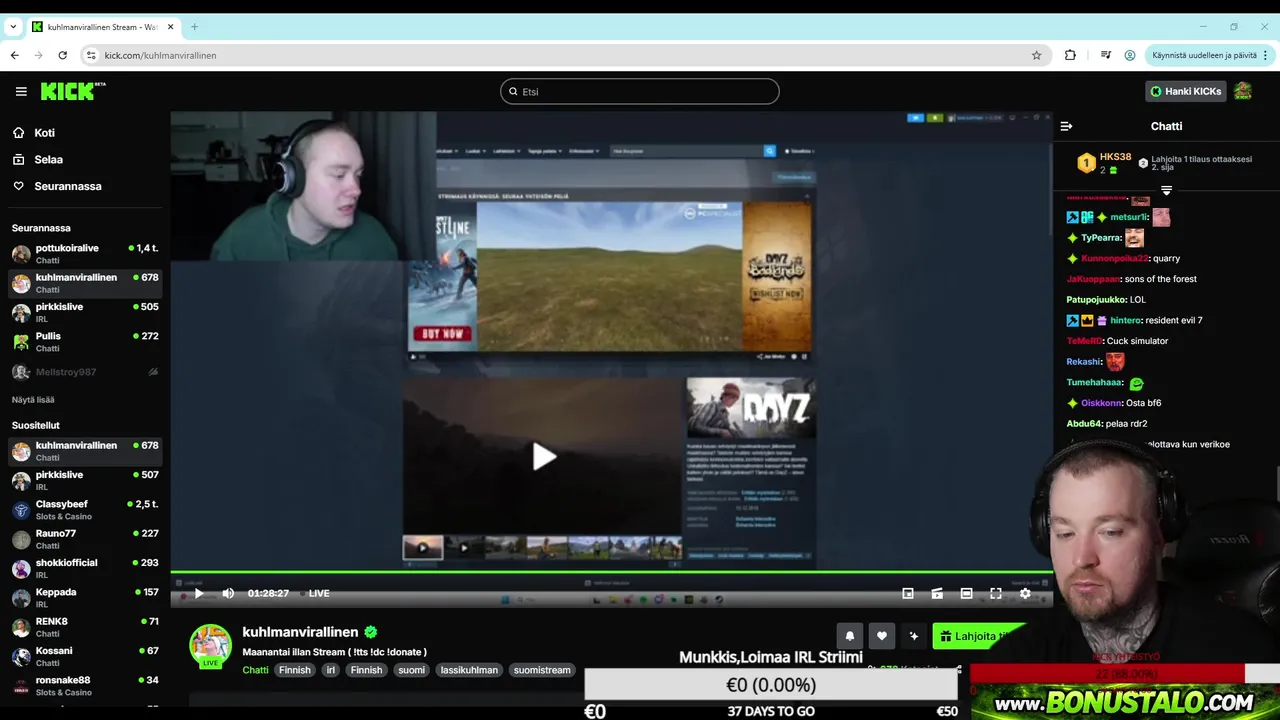Viewport: 1280px width, 720px height.
Task: Open a new browser tab with the plus button
Action: 194,27
